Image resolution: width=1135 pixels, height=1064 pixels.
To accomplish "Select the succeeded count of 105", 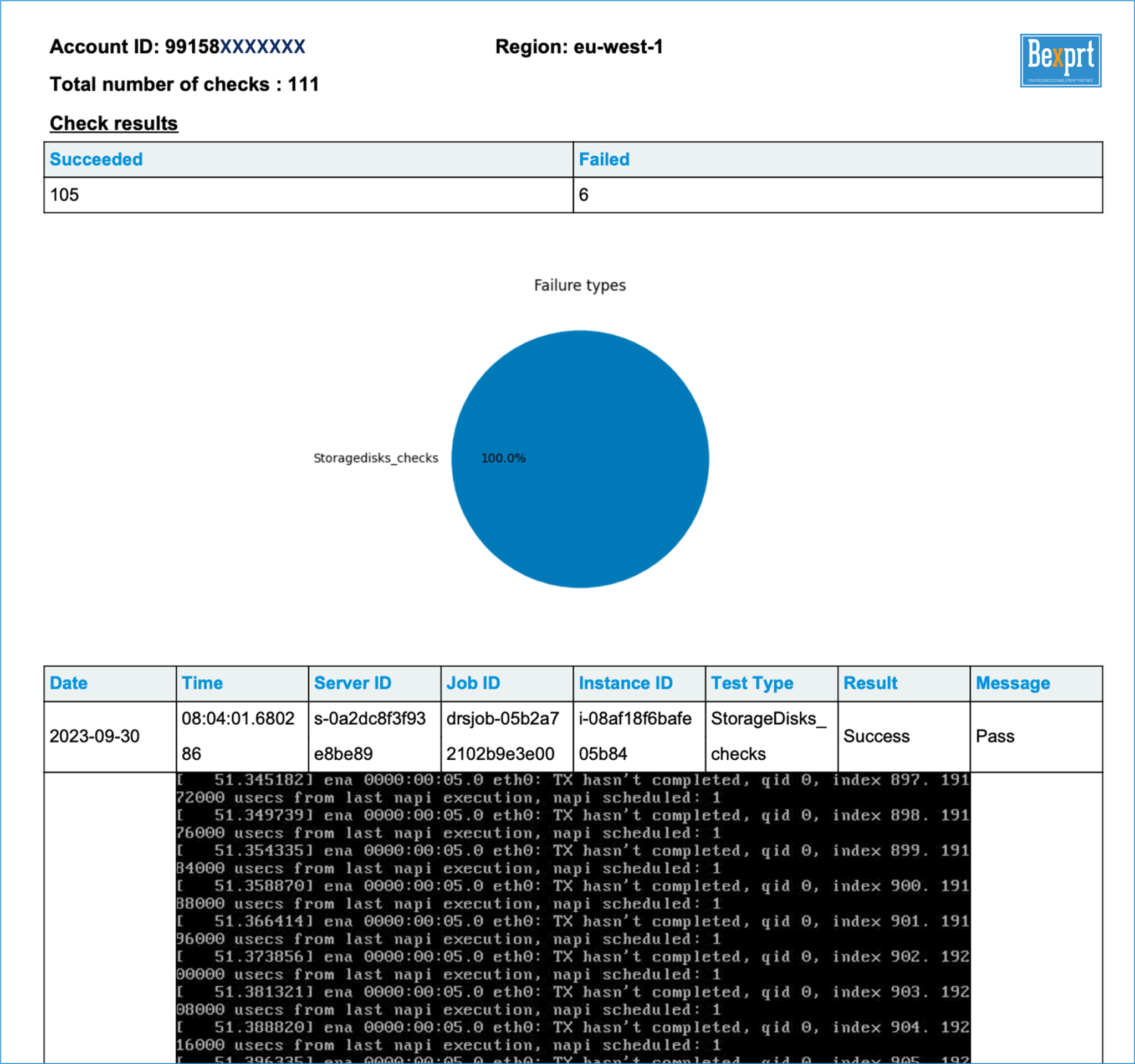I will pos(64,195).
